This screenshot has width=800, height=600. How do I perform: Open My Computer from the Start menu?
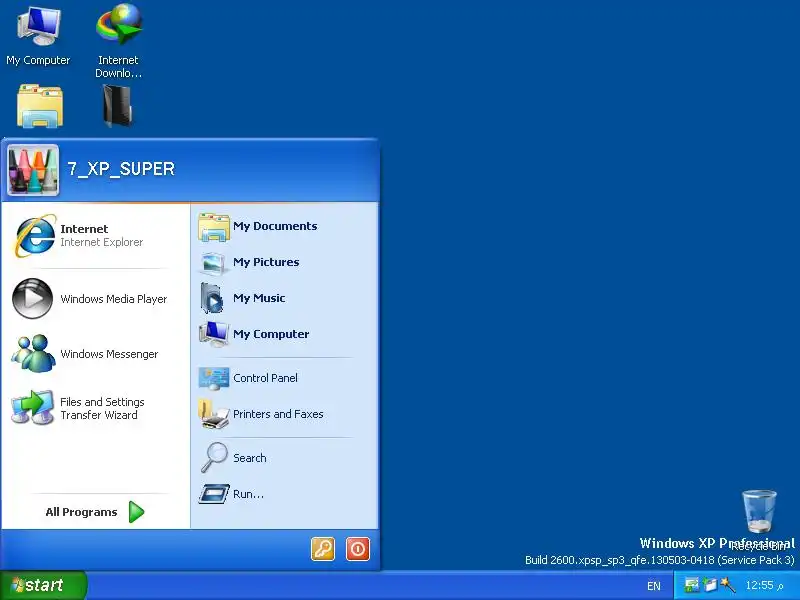pos(284,334)
